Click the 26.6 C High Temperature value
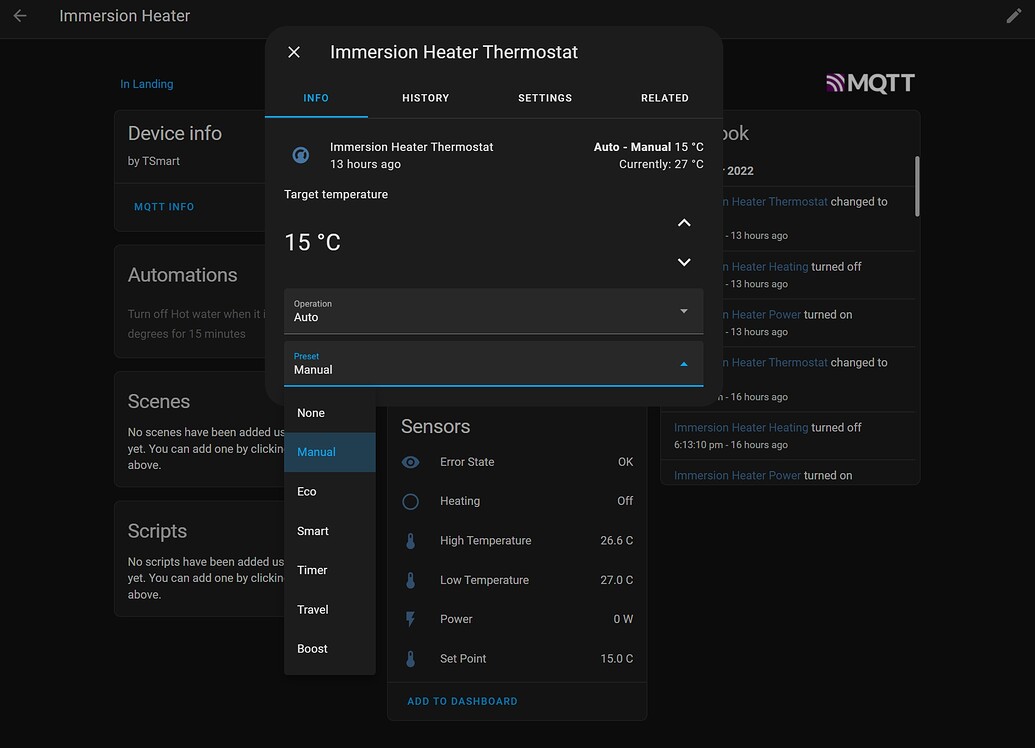 [617, 541]
